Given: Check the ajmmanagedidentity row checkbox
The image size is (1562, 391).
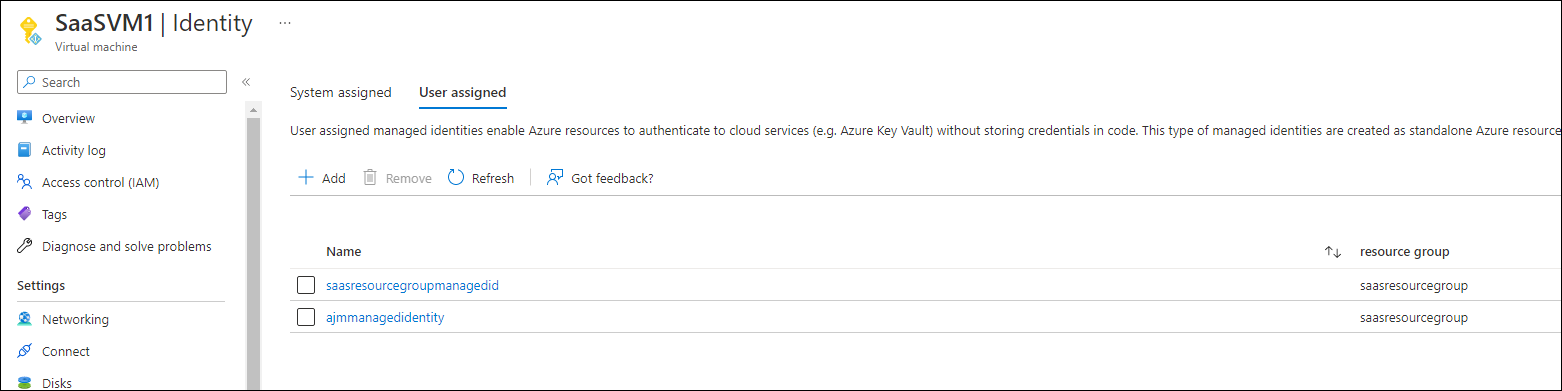Looking at the screenshot, I should [x=306, y=317].
